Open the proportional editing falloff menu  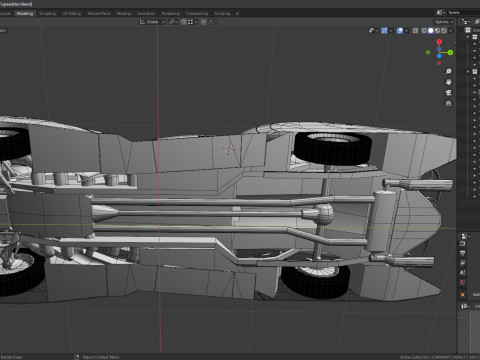click(212, 22)
